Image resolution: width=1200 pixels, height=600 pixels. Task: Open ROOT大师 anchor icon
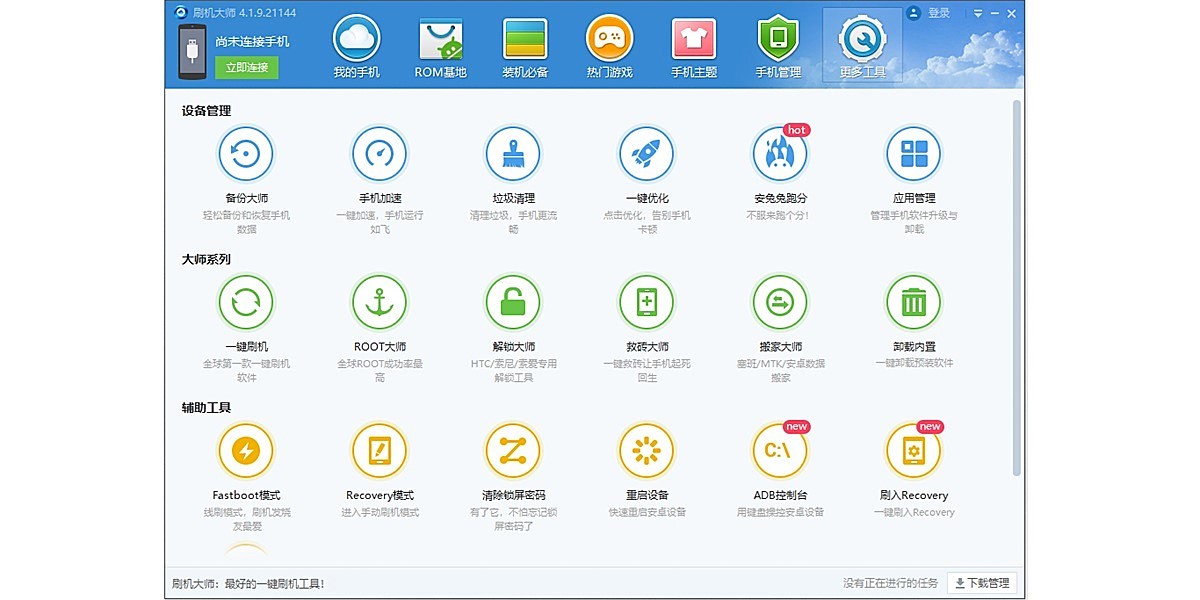pos(379,302)
